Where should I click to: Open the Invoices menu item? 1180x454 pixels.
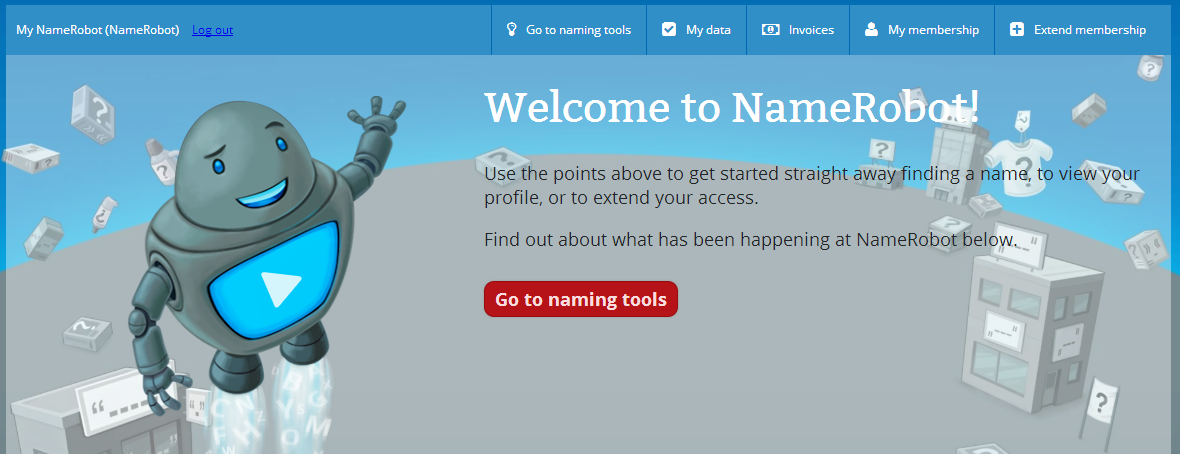[798, 30]
